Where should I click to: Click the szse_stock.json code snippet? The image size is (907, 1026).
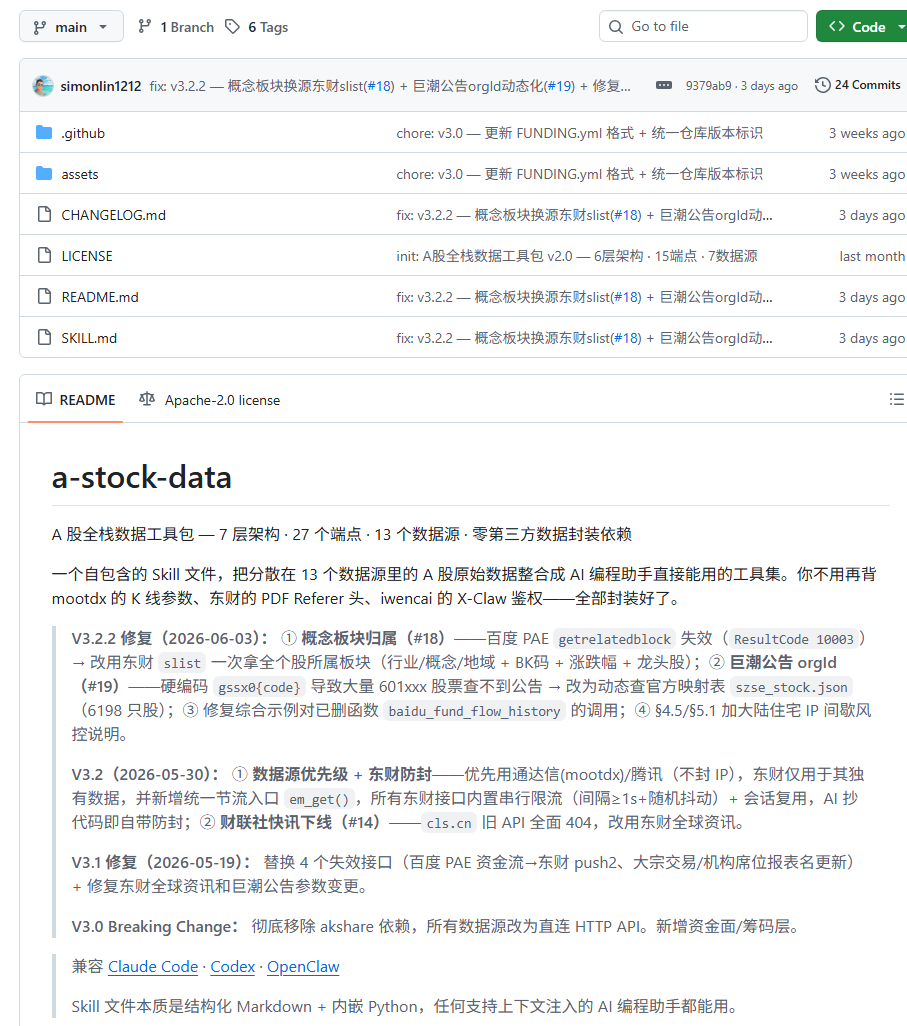coord(791,687)
